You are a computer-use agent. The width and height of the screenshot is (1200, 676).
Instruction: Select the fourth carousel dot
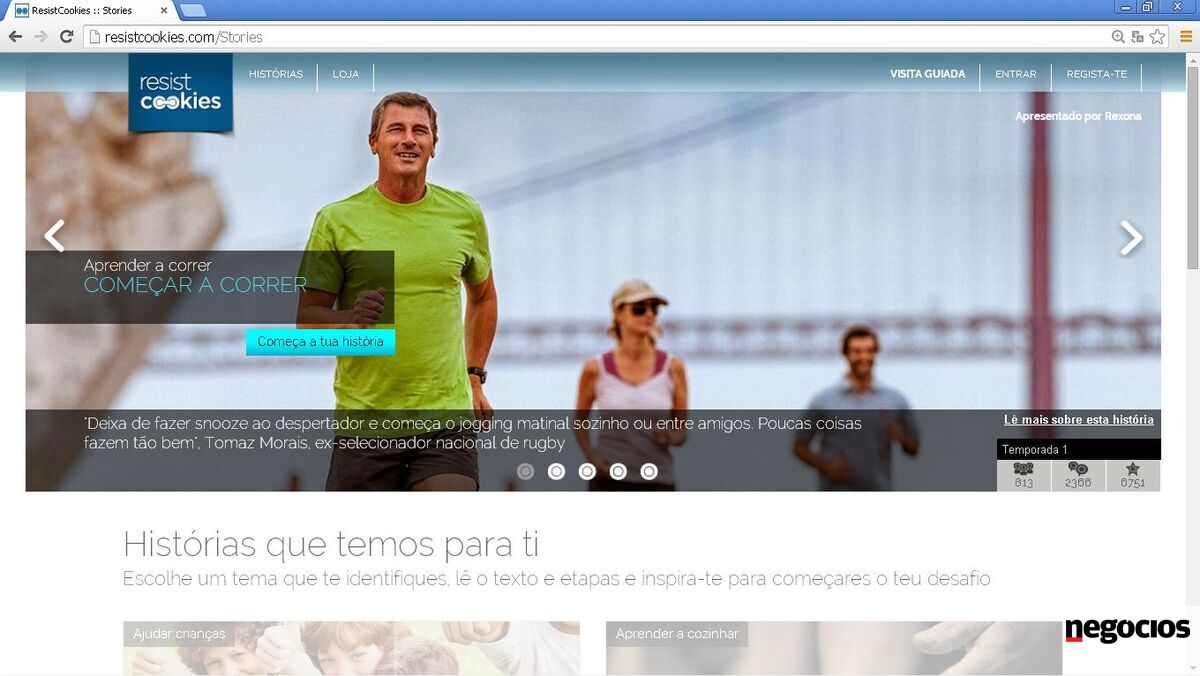point(618,471)
